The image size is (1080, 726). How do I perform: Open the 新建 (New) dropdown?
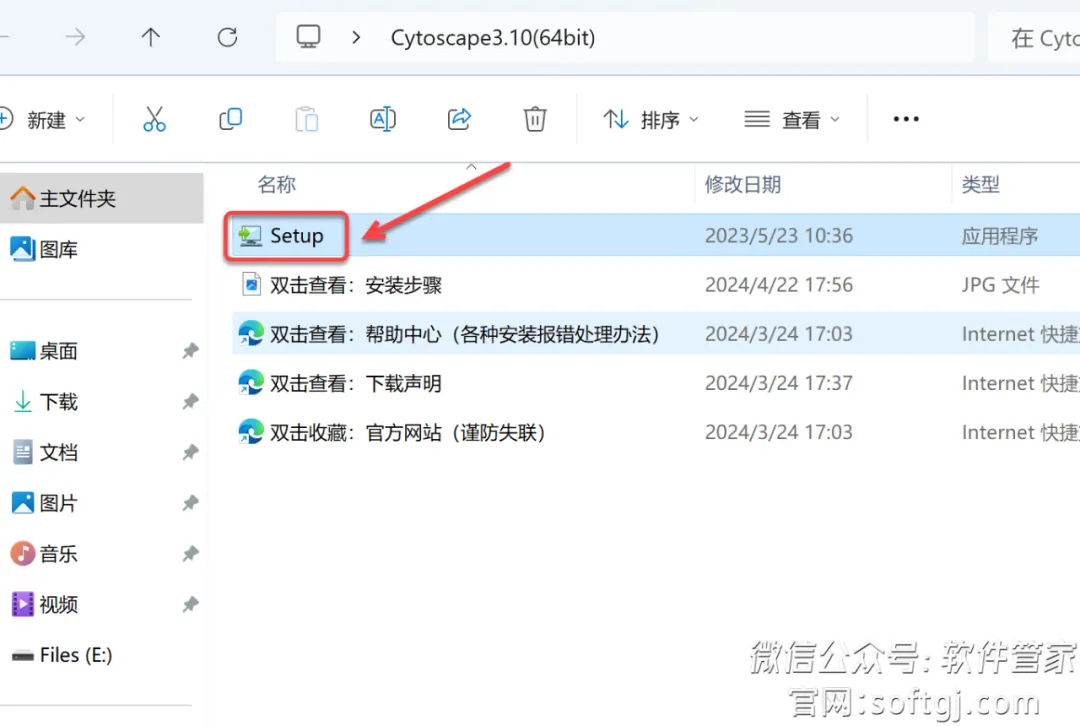point(44,120)
